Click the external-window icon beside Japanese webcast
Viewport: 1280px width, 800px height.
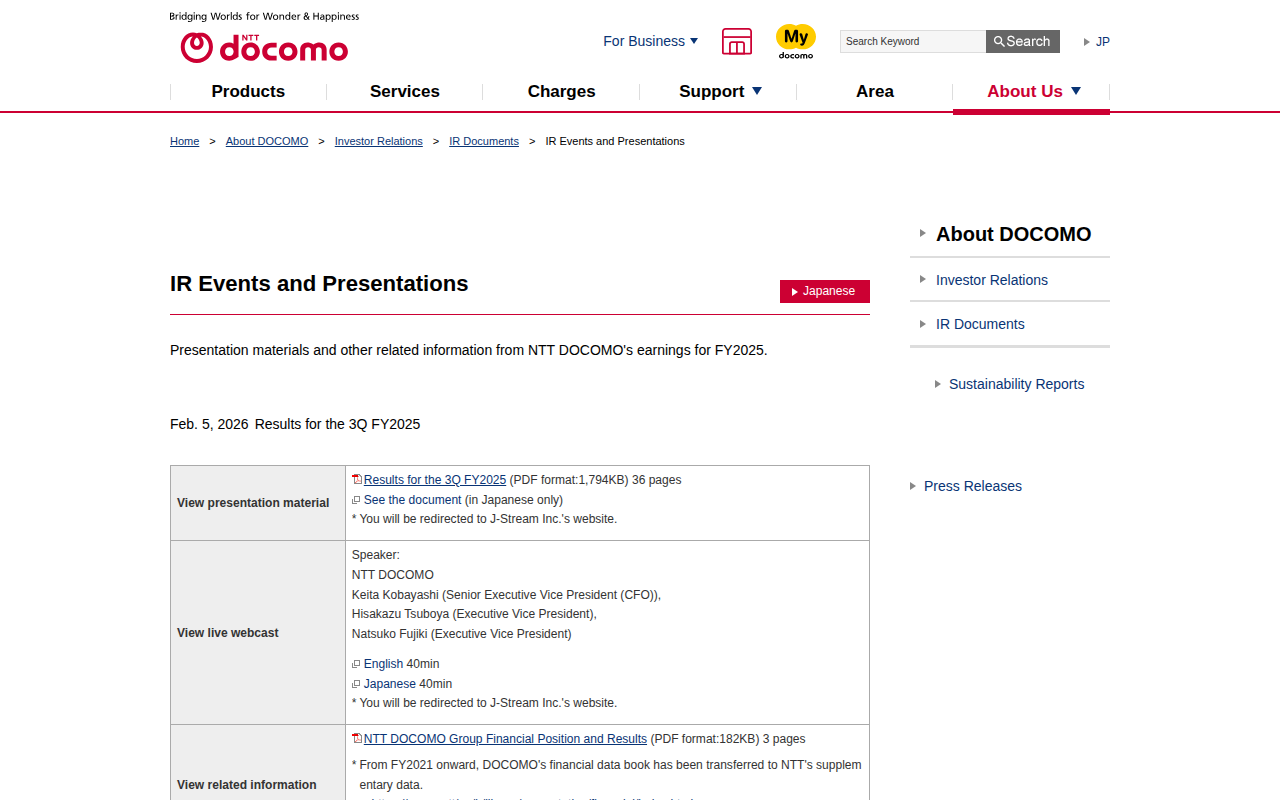[x=356, y=684]
